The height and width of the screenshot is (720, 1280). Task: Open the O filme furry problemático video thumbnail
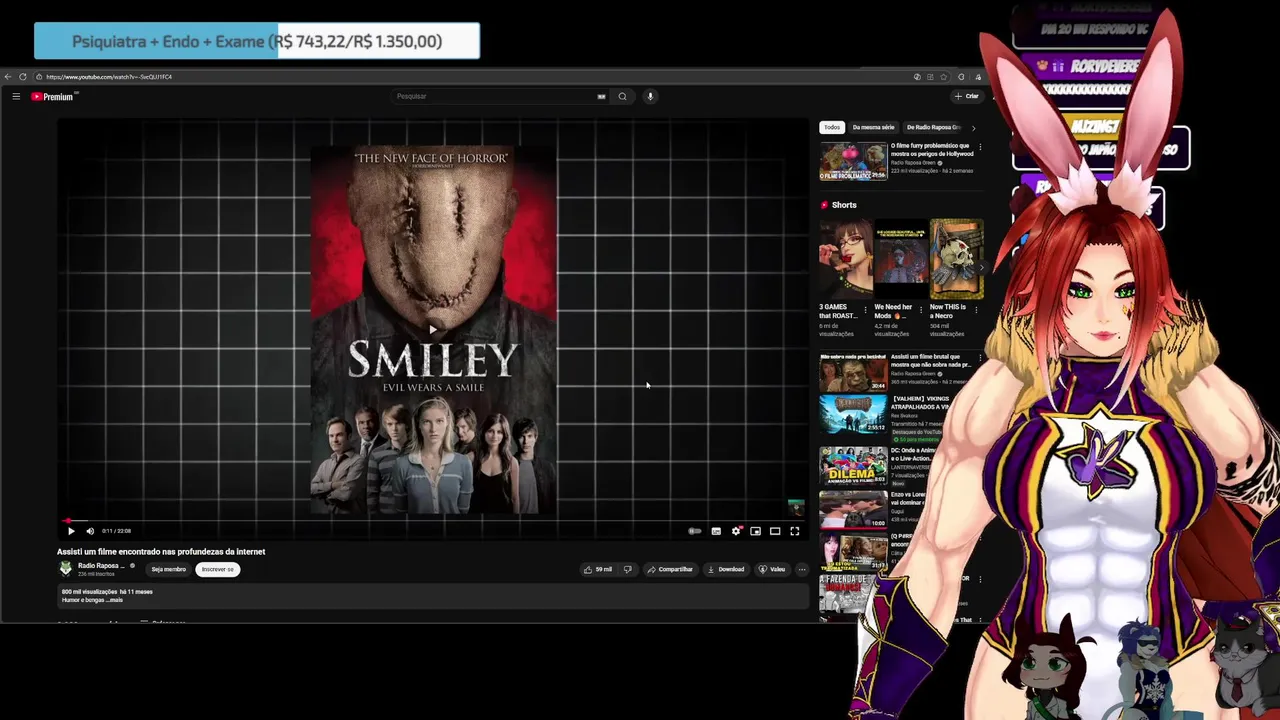853,161
